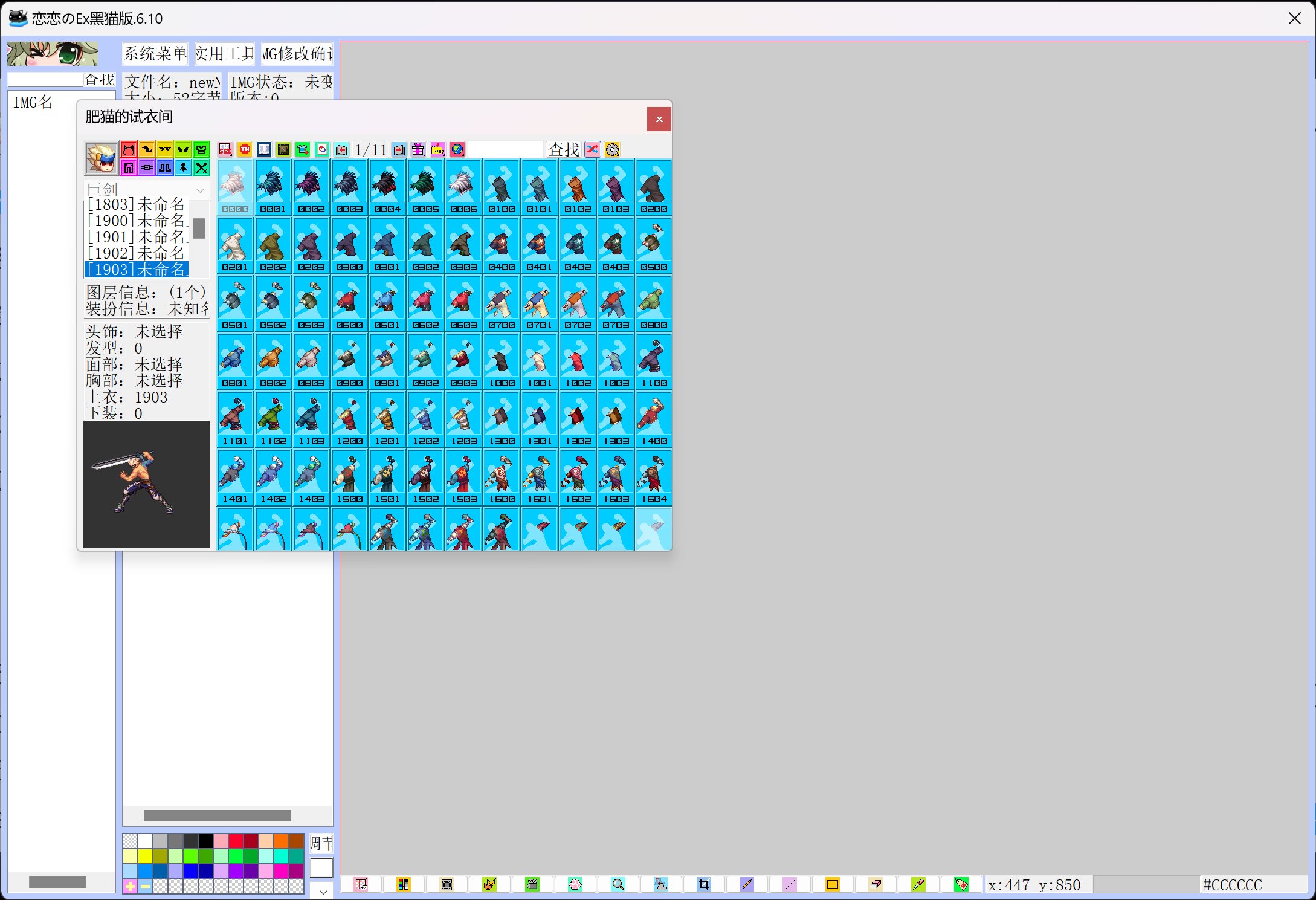Open the IMG修改确认 menu

coord(297,54)
